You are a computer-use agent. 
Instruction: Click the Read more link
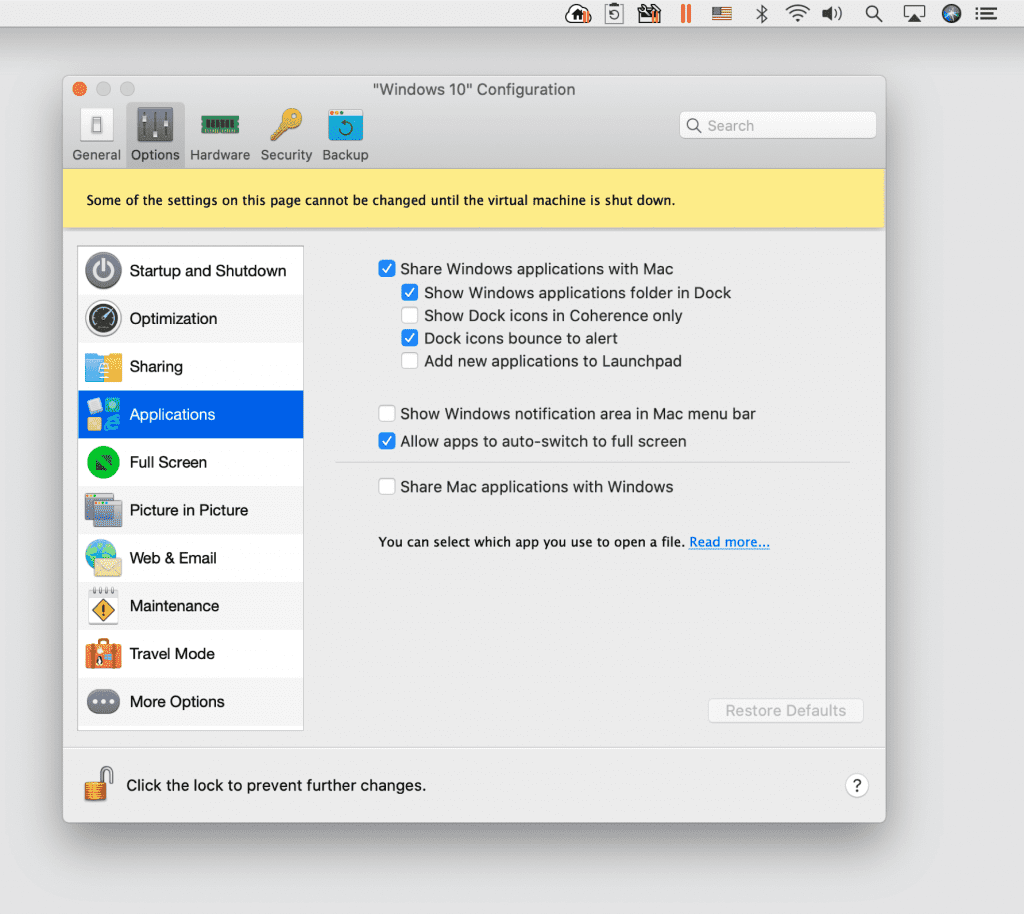pos(729,542)
